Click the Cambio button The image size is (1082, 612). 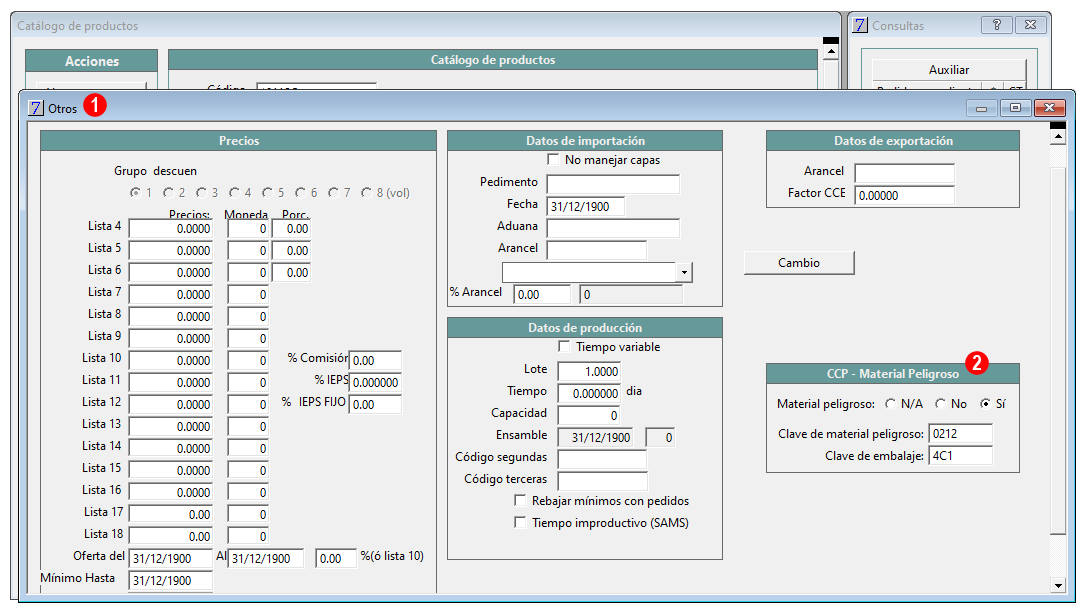point(799,263)
